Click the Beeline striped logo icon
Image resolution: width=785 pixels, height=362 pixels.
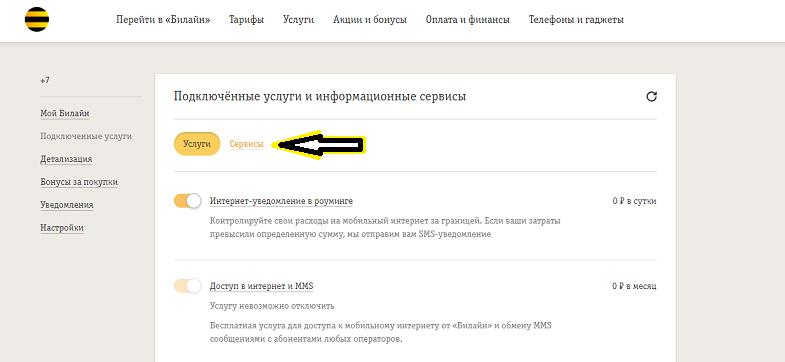(x=37, y=20)
